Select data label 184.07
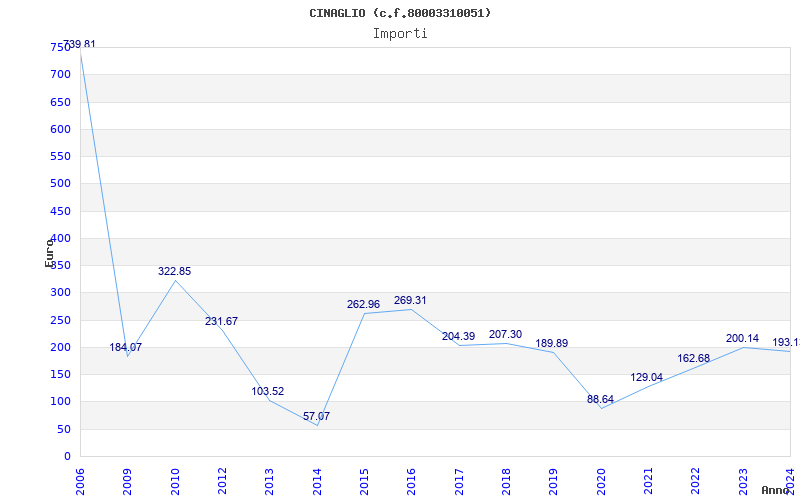 [x=126, y=347]
